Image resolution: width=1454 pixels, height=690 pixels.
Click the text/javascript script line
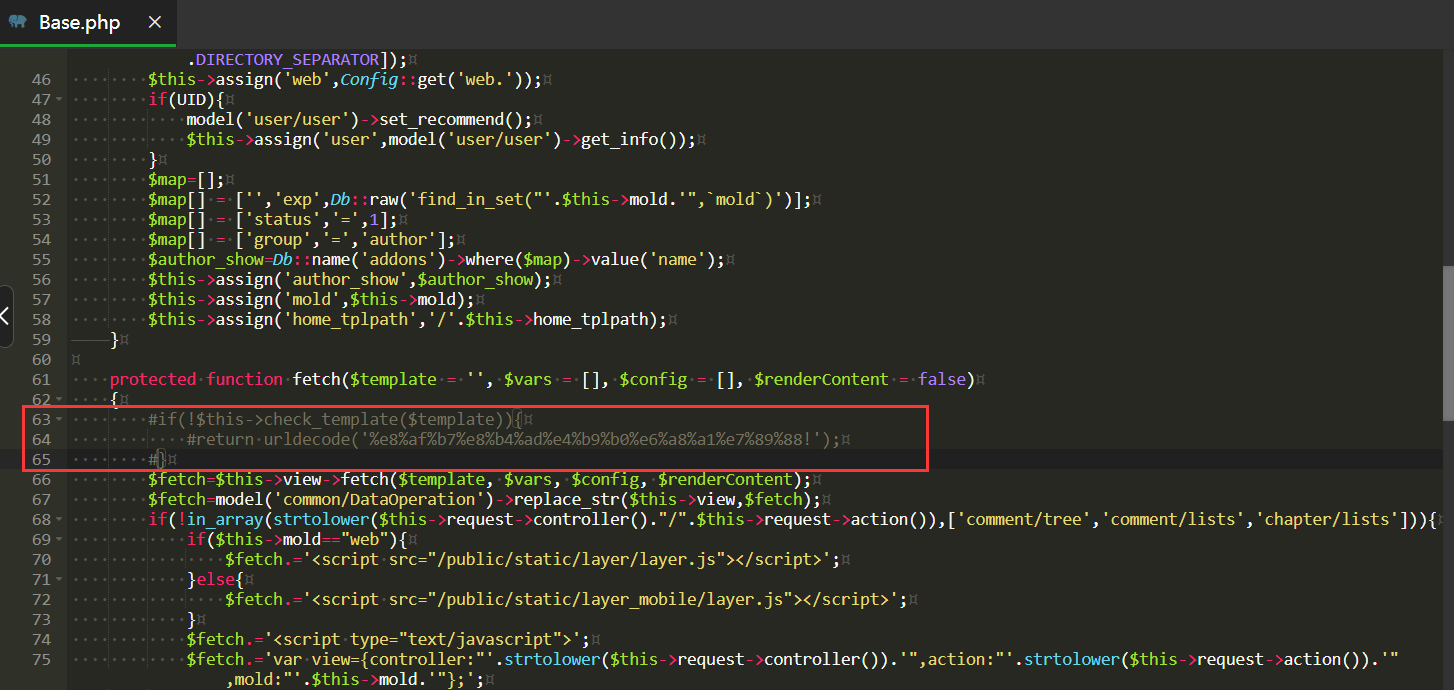(388, 639)
